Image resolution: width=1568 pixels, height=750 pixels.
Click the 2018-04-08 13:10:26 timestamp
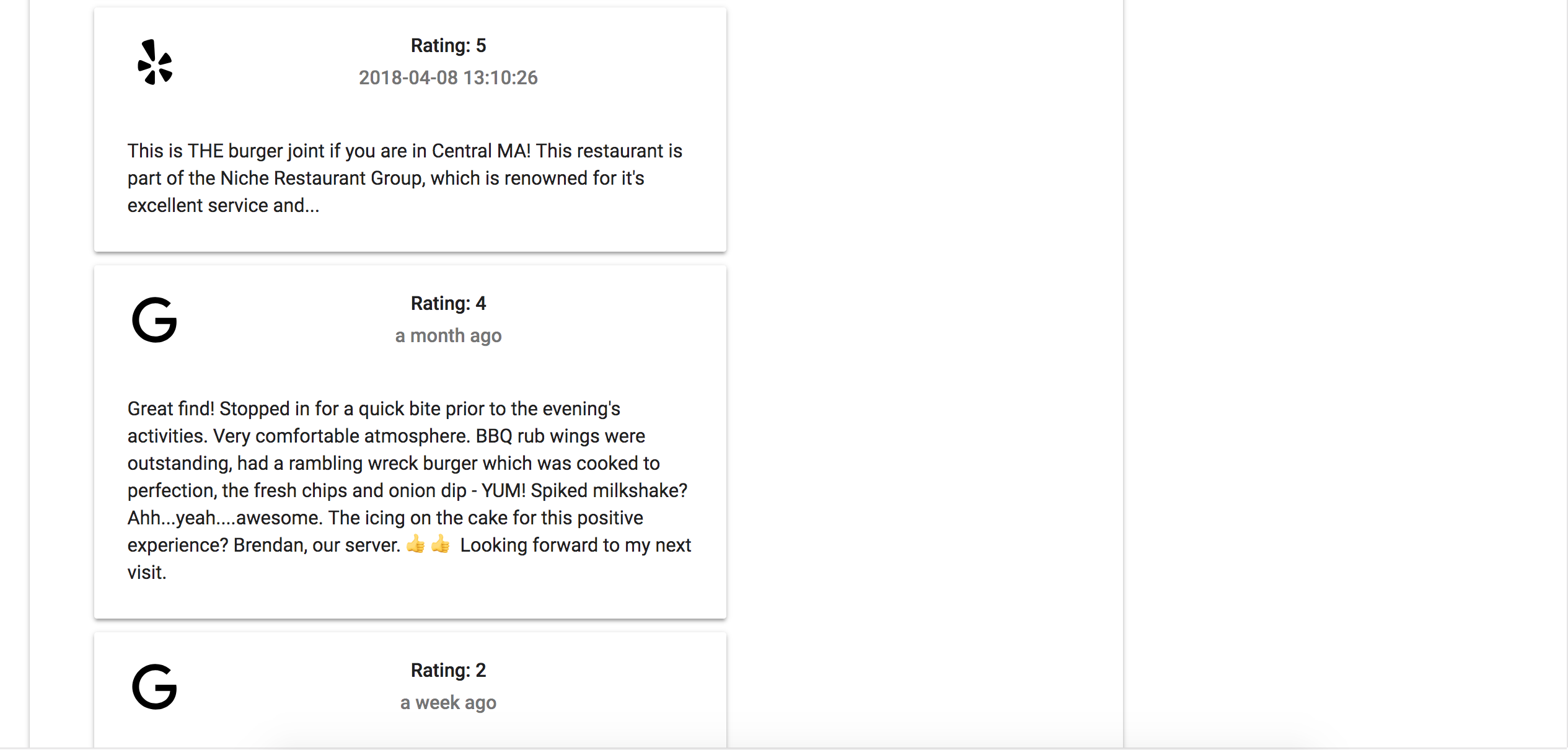point(448,77)
